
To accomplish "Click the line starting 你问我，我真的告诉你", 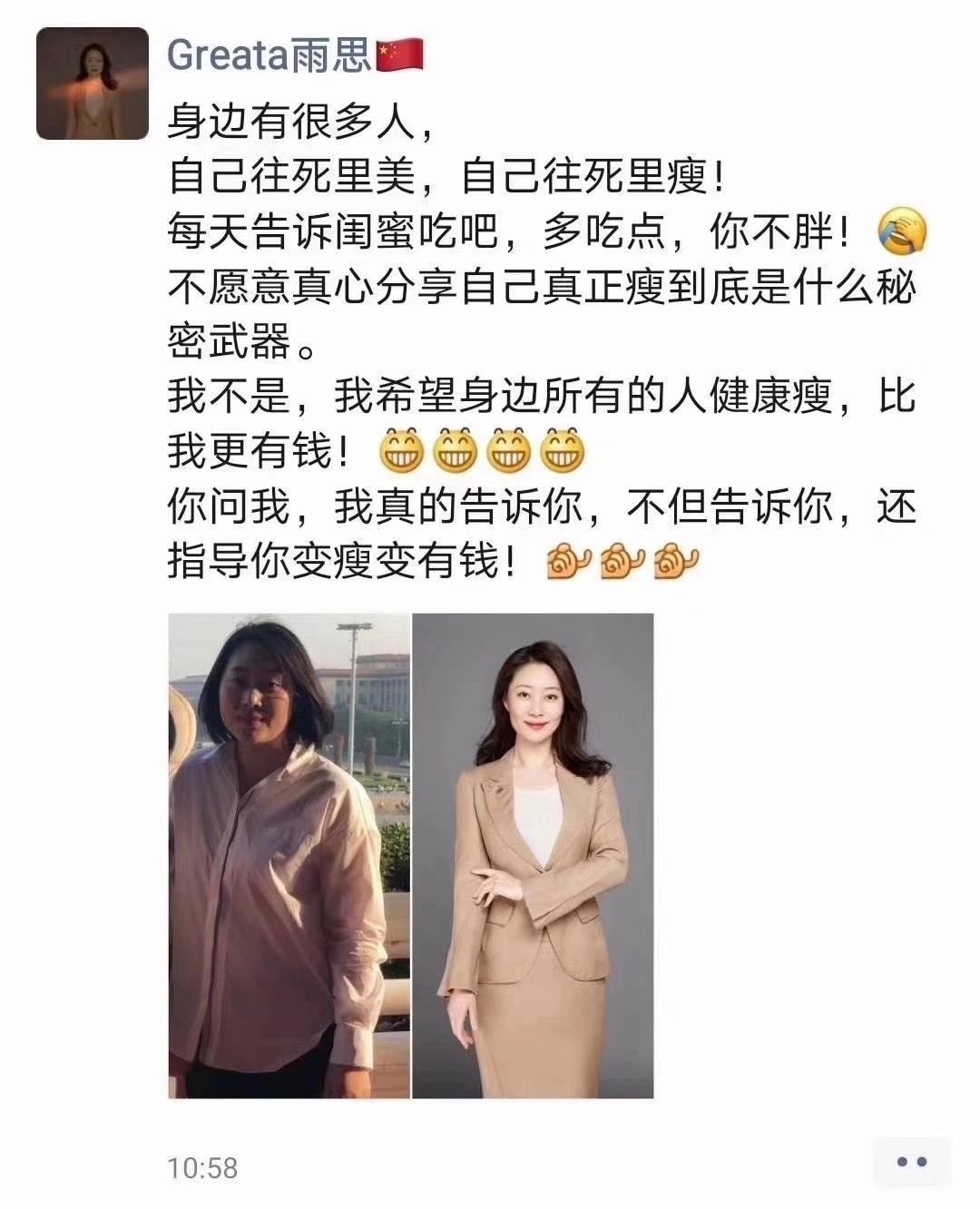I will coord(542,506).
